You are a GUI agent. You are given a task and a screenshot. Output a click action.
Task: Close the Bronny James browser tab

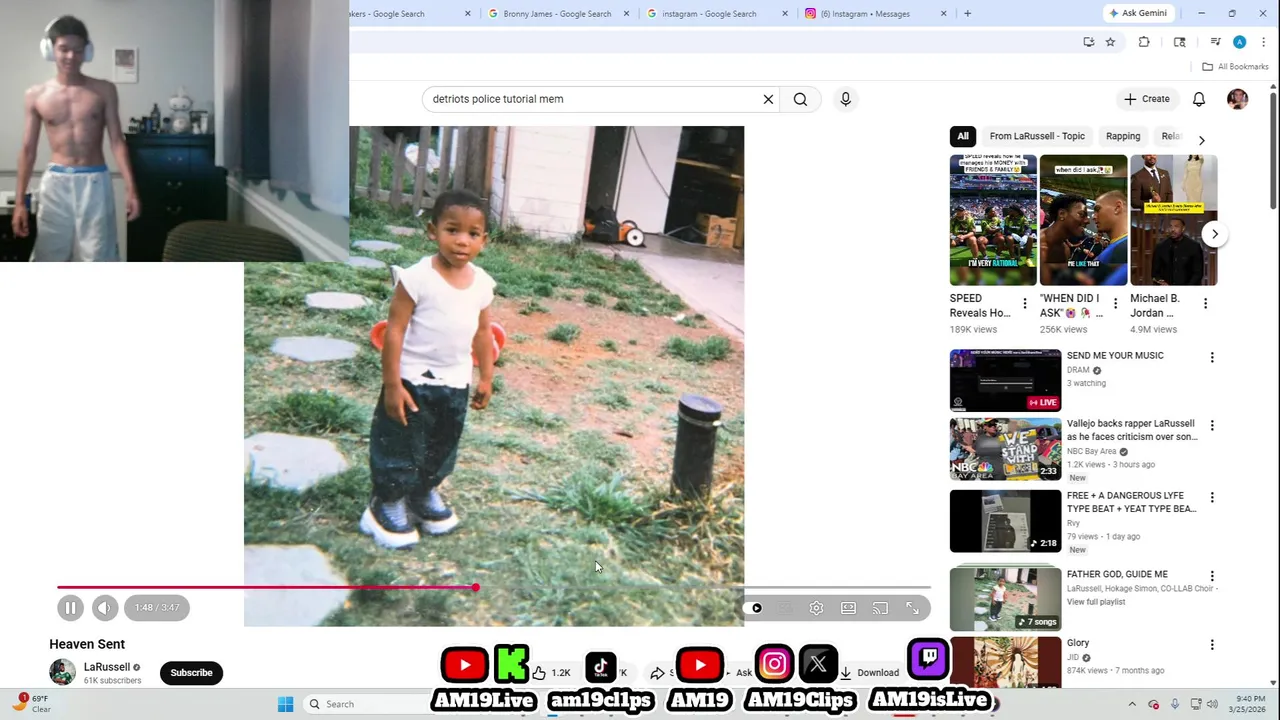click(x=627, y=14)
